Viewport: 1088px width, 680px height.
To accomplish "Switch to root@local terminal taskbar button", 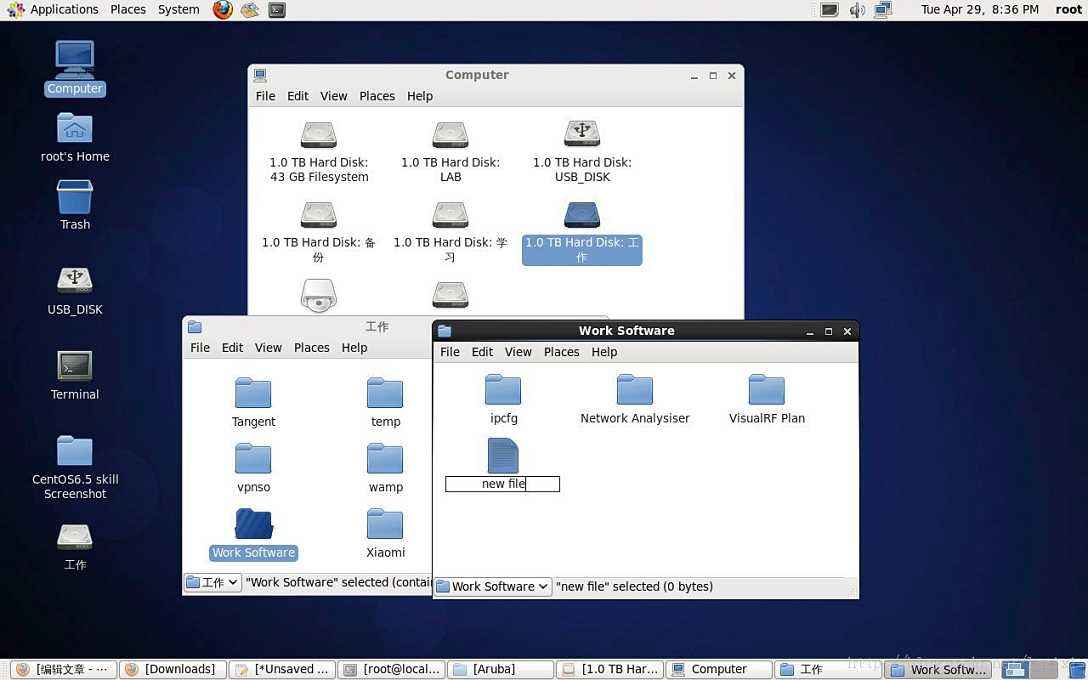I will click(392, 670).
